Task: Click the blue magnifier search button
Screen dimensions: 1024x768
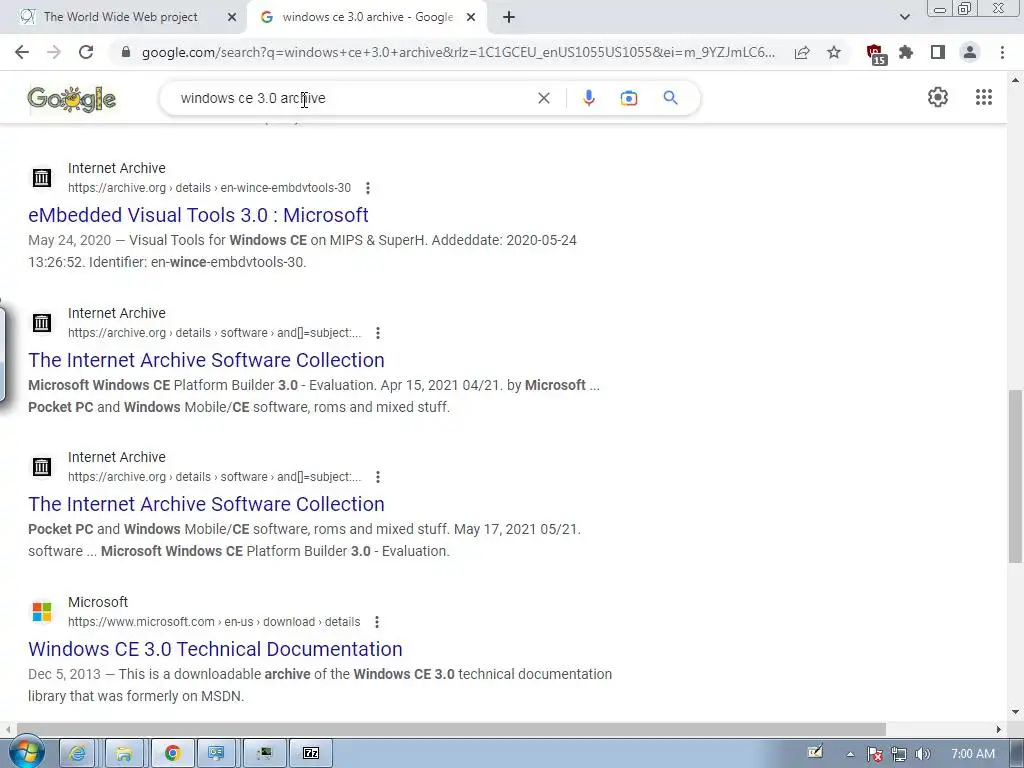Action: [670, 98]
